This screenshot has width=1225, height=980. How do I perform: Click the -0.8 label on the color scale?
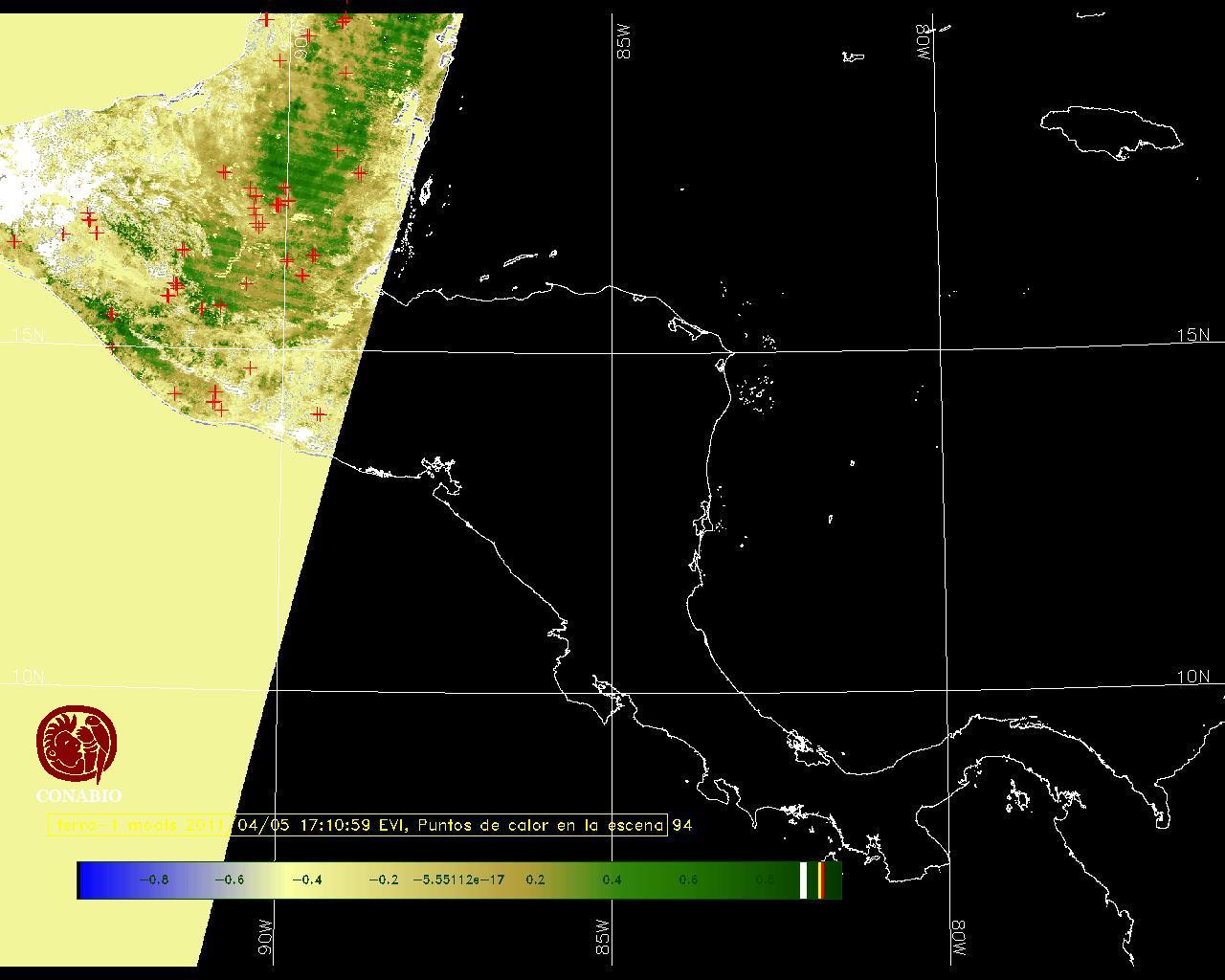(154, 880)
